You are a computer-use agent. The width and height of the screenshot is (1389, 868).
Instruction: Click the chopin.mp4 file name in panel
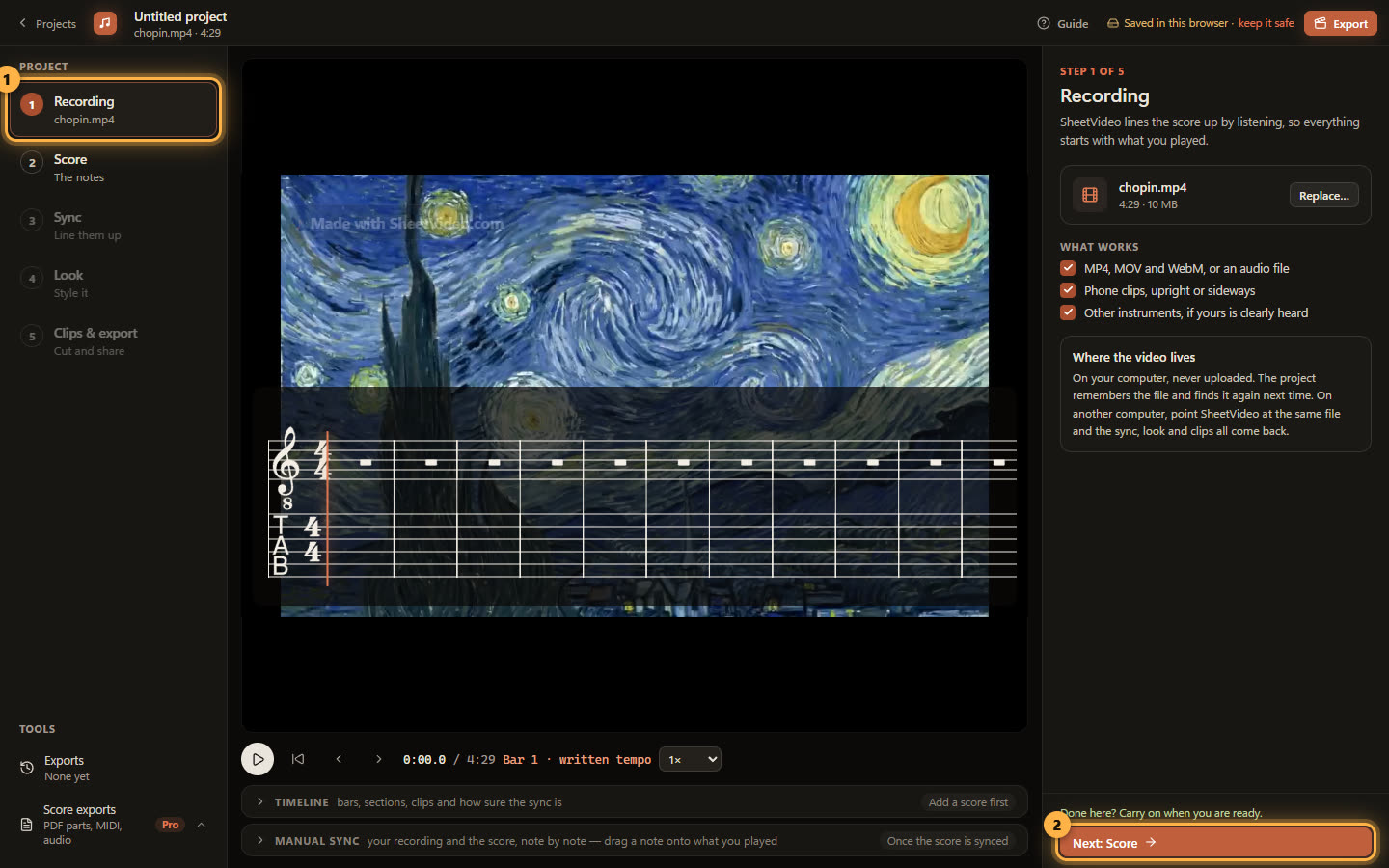pyautogui.click(x=1153, y=187)
